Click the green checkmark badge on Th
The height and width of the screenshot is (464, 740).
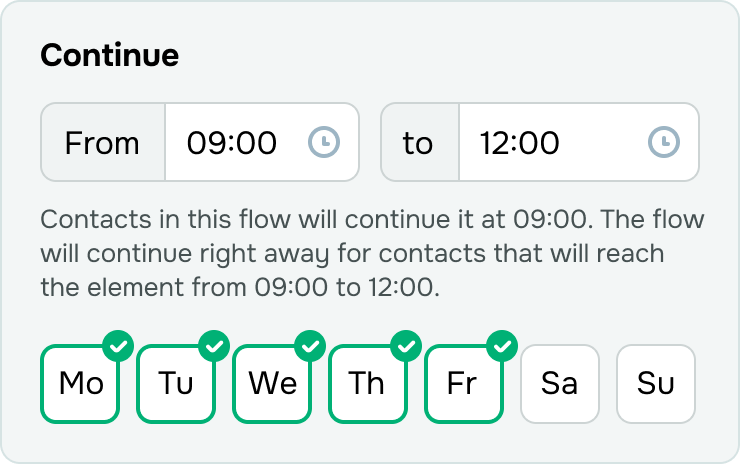406,346
